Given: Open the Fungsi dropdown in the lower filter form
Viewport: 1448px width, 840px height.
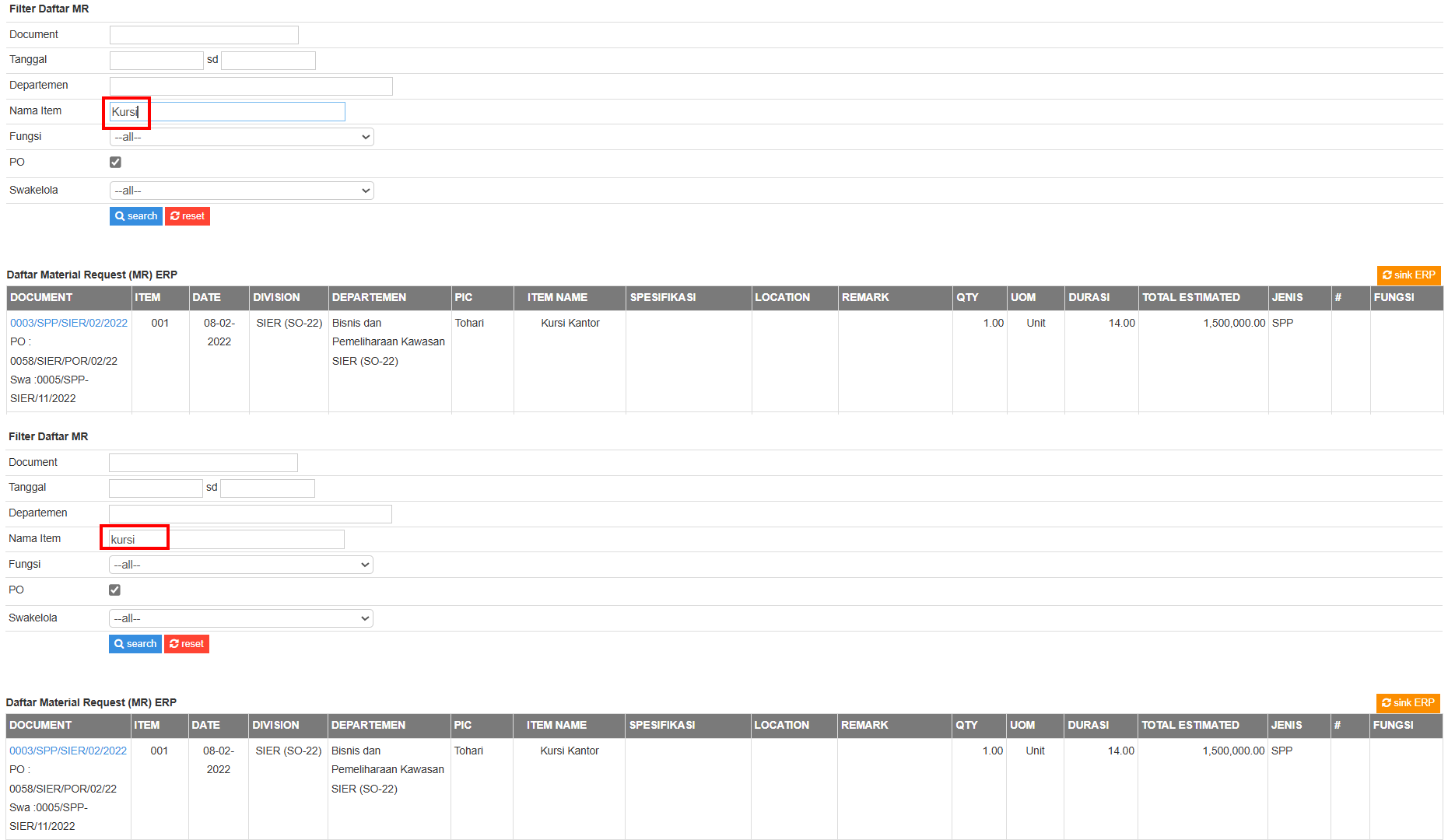Looking at the screenshot, I should pyautogui.click(x=241, y=565).
